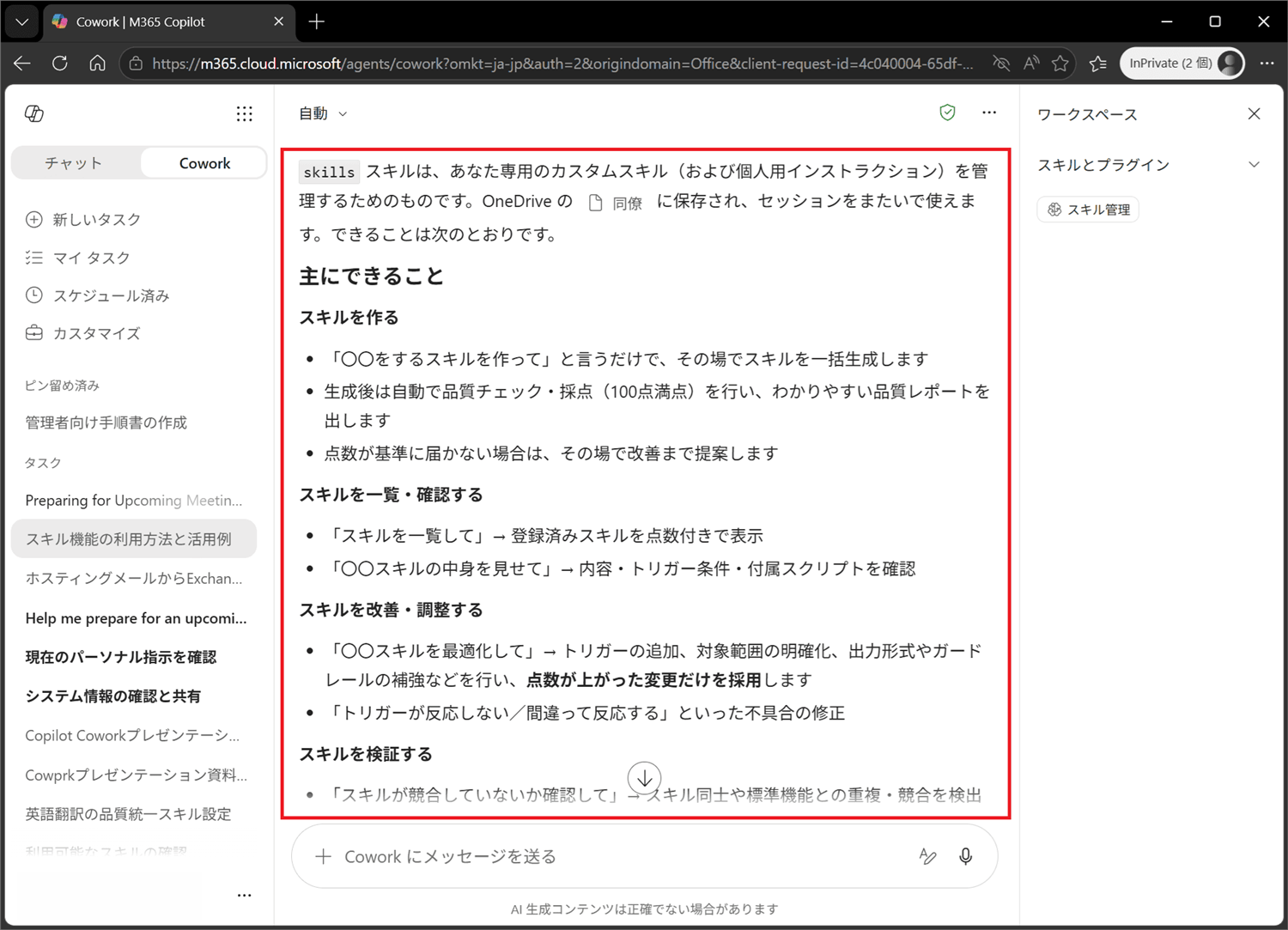Click the green shield protection icon
1288x930 pixels.
pos(948,112)
